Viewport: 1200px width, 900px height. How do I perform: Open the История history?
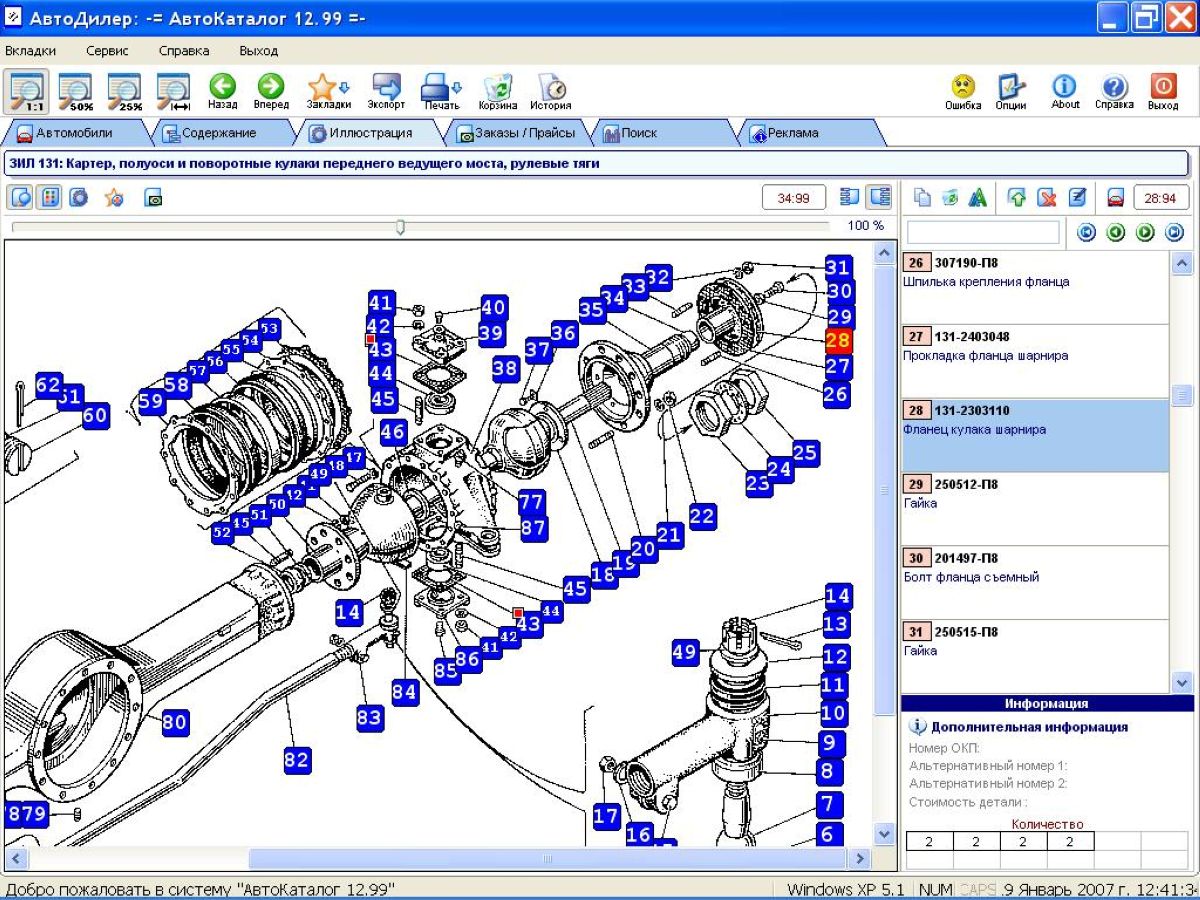click(x=550, y=91)
